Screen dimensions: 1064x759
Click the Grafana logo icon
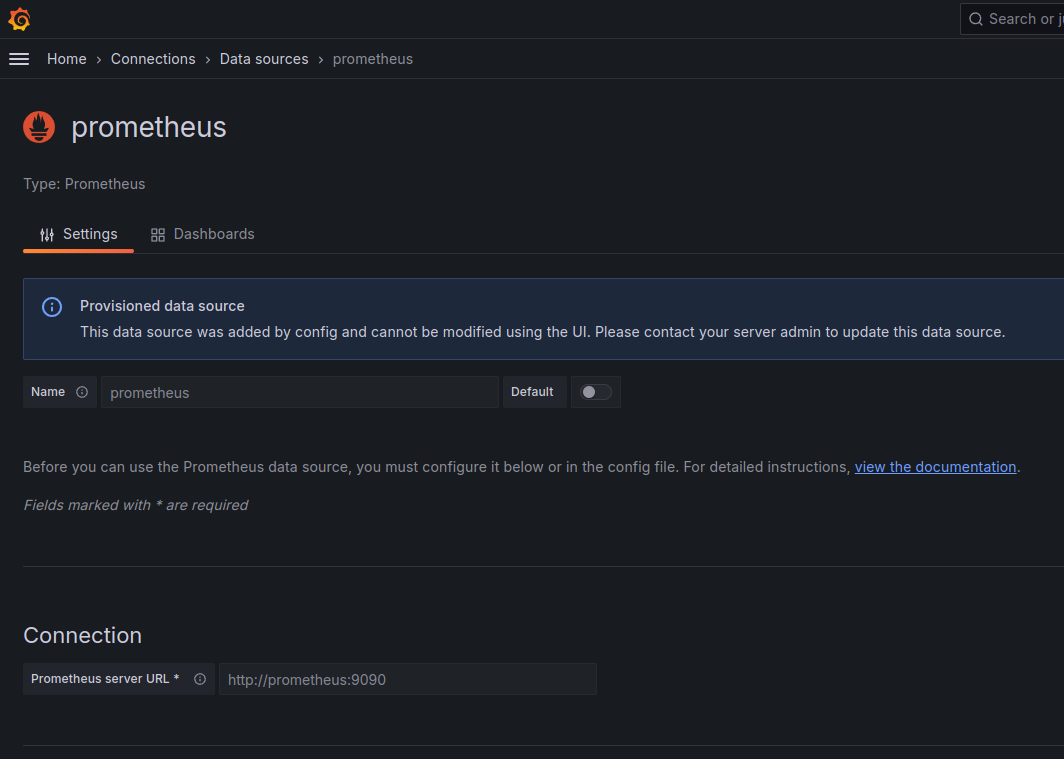pyautogui.click(x=19, y=19)
